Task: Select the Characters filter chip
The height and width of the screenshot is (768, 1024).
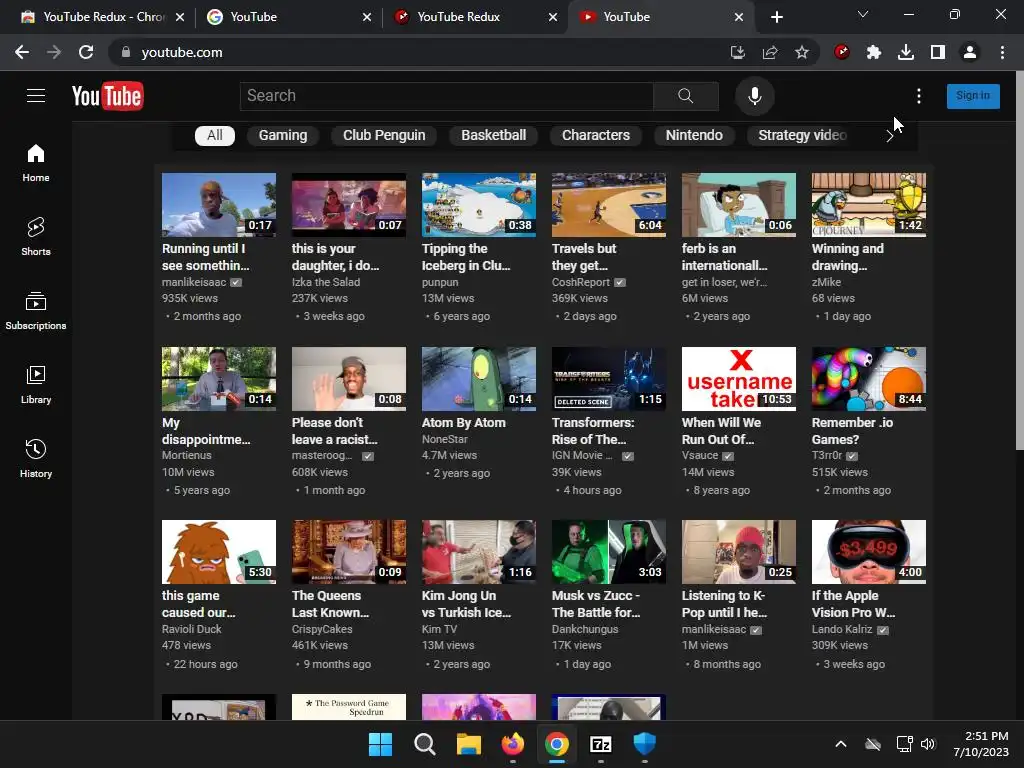Action: (x=596, y=135)
